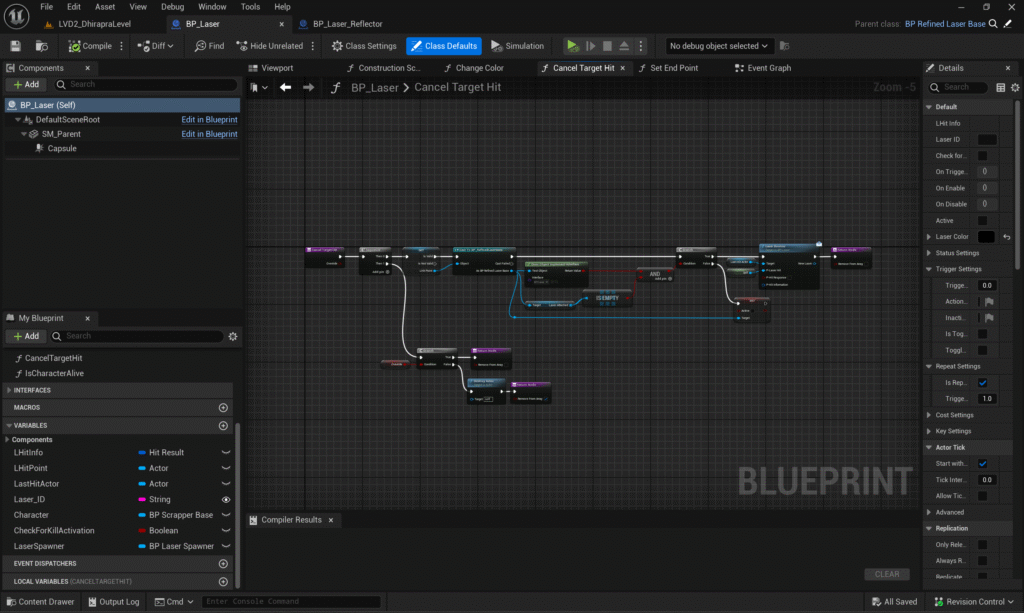Open the play options menu dots
The image size is (1024, 613).
tap(641, 46)
